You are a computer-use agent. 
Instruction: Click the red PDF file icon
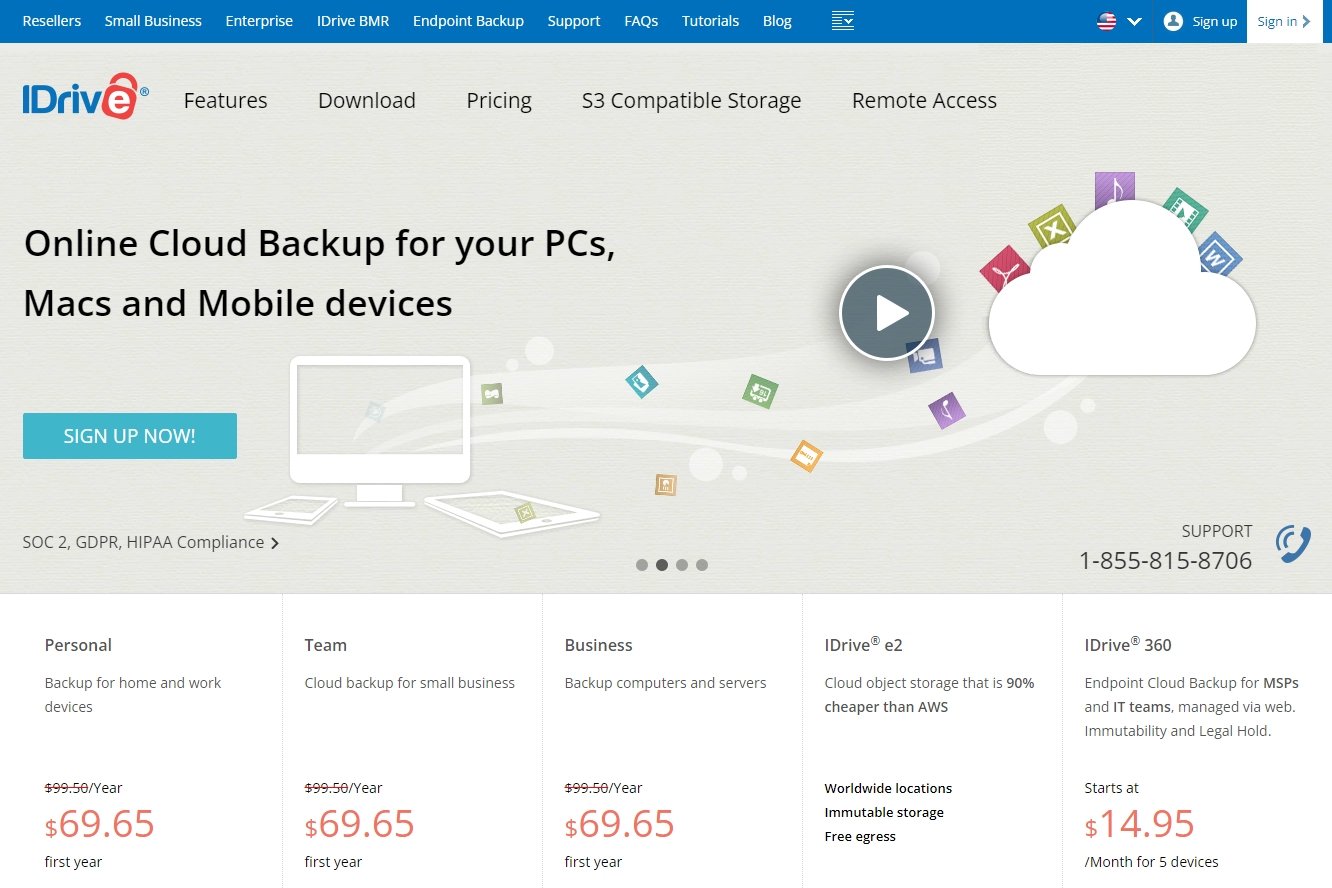(1004, 270)
